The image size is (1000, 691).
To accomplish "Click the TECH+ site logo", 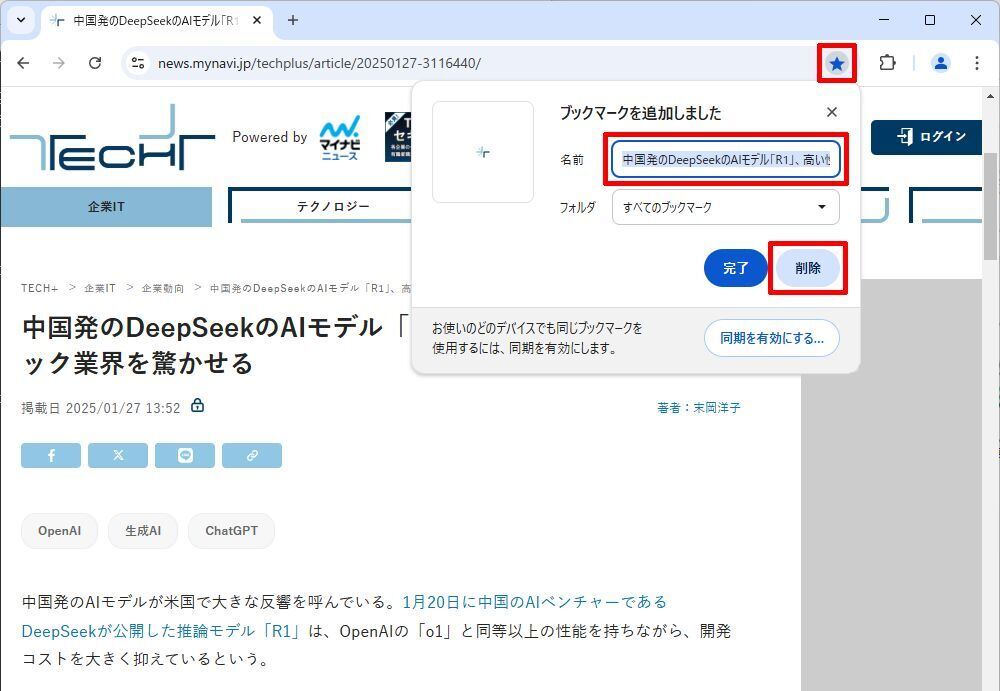I will point(112,137).
